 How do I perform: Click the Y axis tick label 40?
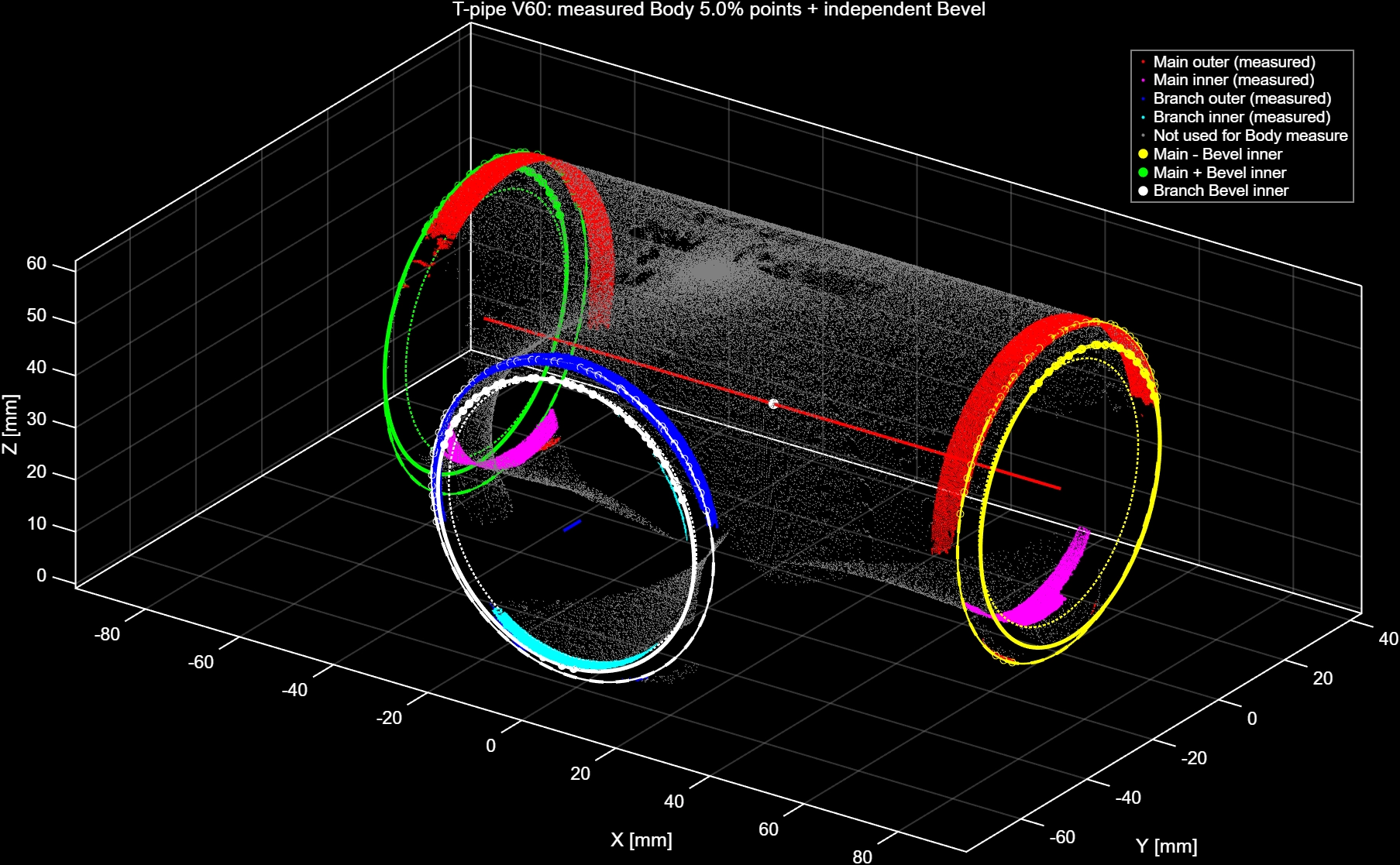[x=1388, y=639]
